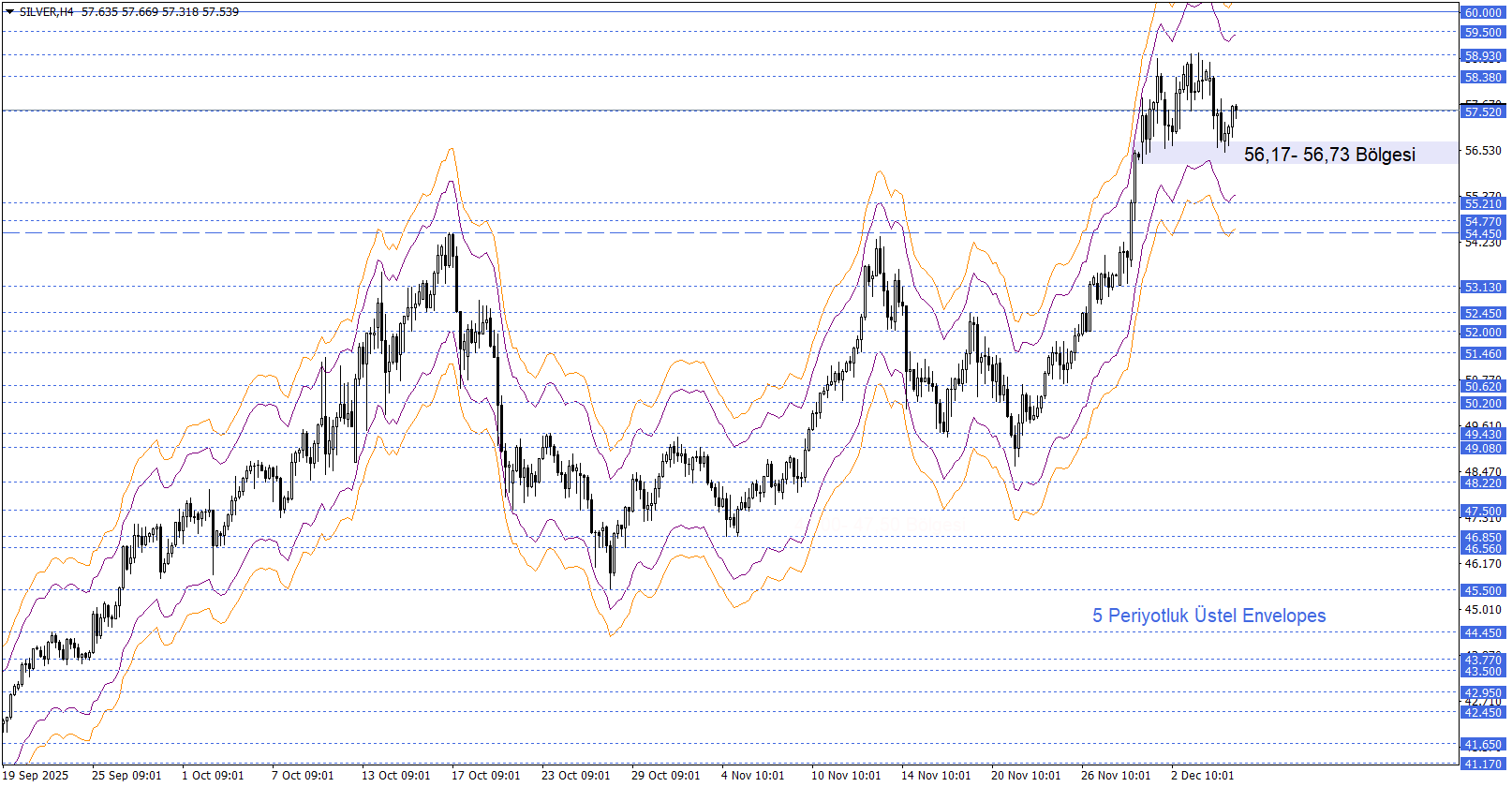Select the 56,17- 56,73 Bölgesi text label
Viewport: 1512px width, 787px height.
point(1328,155)
